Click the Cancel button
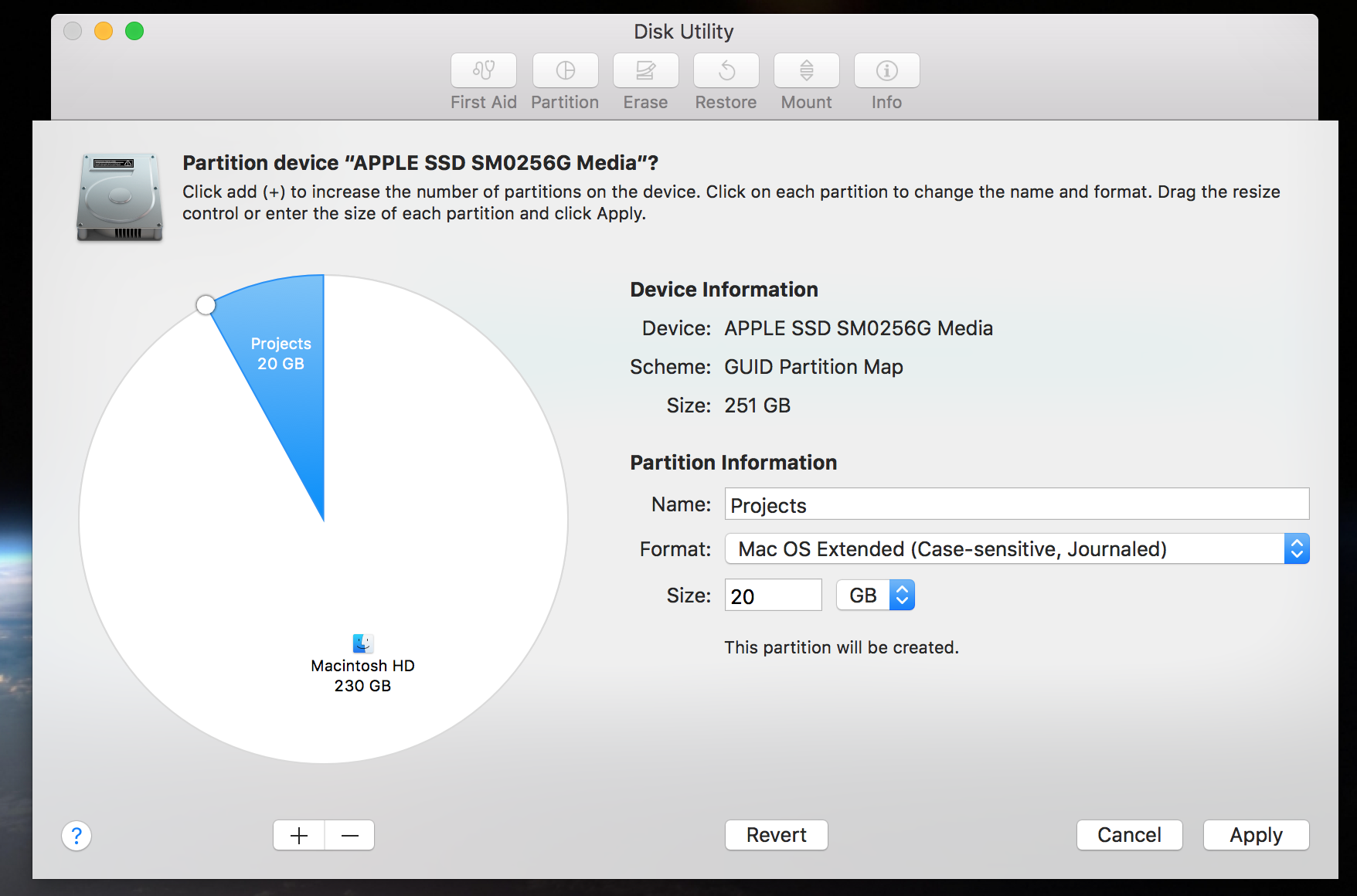This screenshot has height=896, width=1357. tap(1130, 835)
